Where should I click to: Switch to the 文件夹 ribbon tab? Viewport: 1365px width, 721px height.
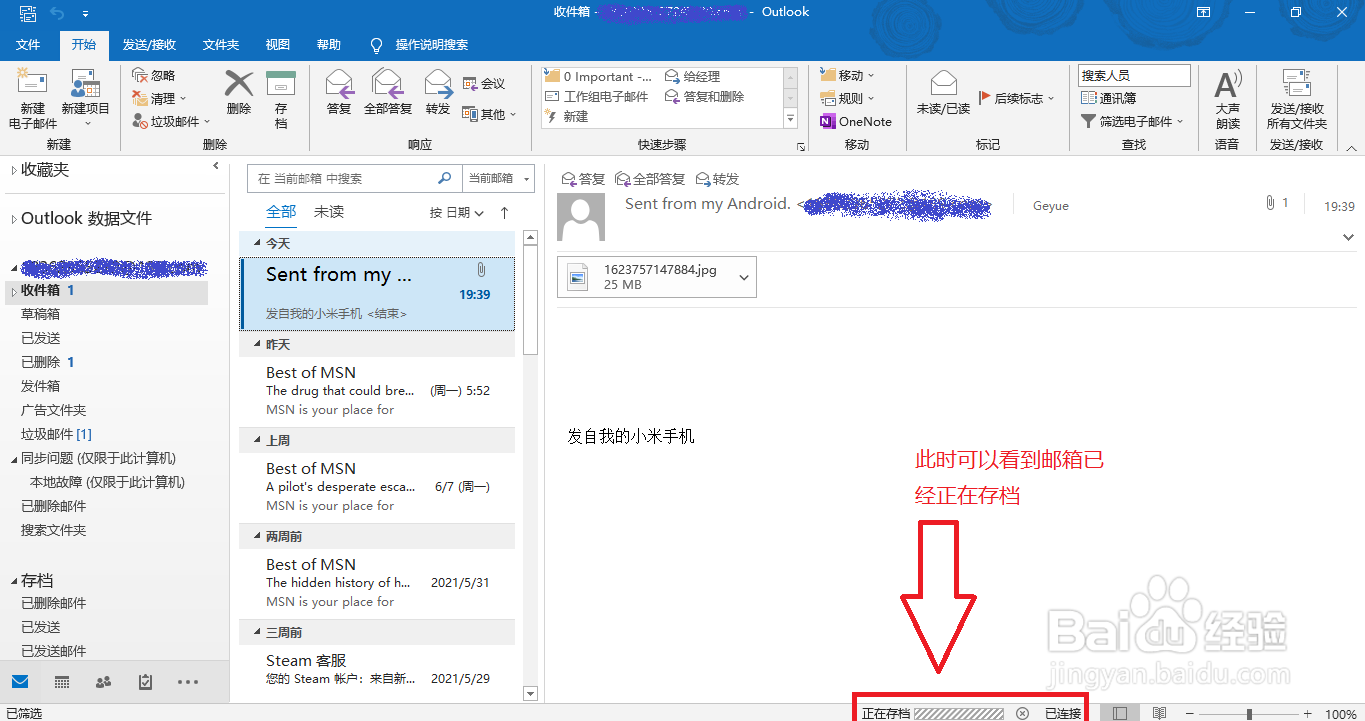click(x=221, y=45)
